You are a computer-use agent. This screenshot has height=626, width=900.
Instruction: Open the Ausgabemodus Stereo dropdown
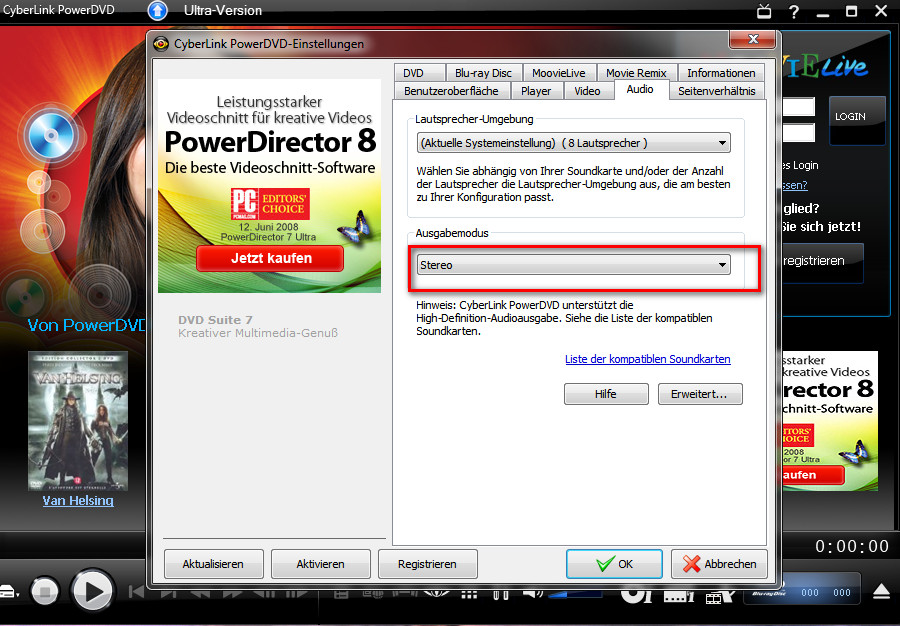(573, 265)
